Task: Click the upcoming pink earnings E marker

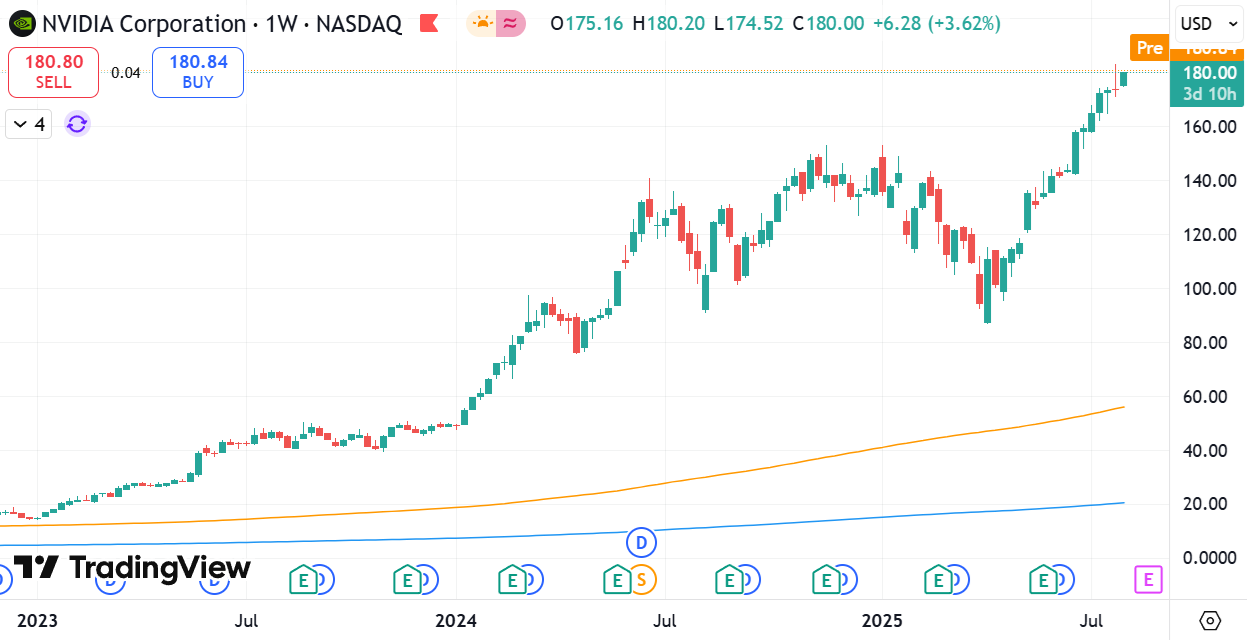Action: tap(1149, 578)
